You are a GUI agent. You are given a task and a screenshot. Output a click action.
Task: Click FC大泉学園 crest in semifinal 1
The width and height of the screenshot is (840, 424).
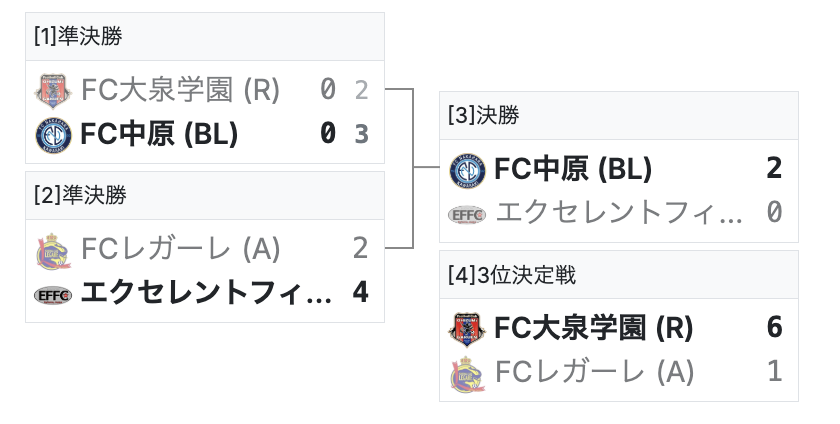click(54, 91)
